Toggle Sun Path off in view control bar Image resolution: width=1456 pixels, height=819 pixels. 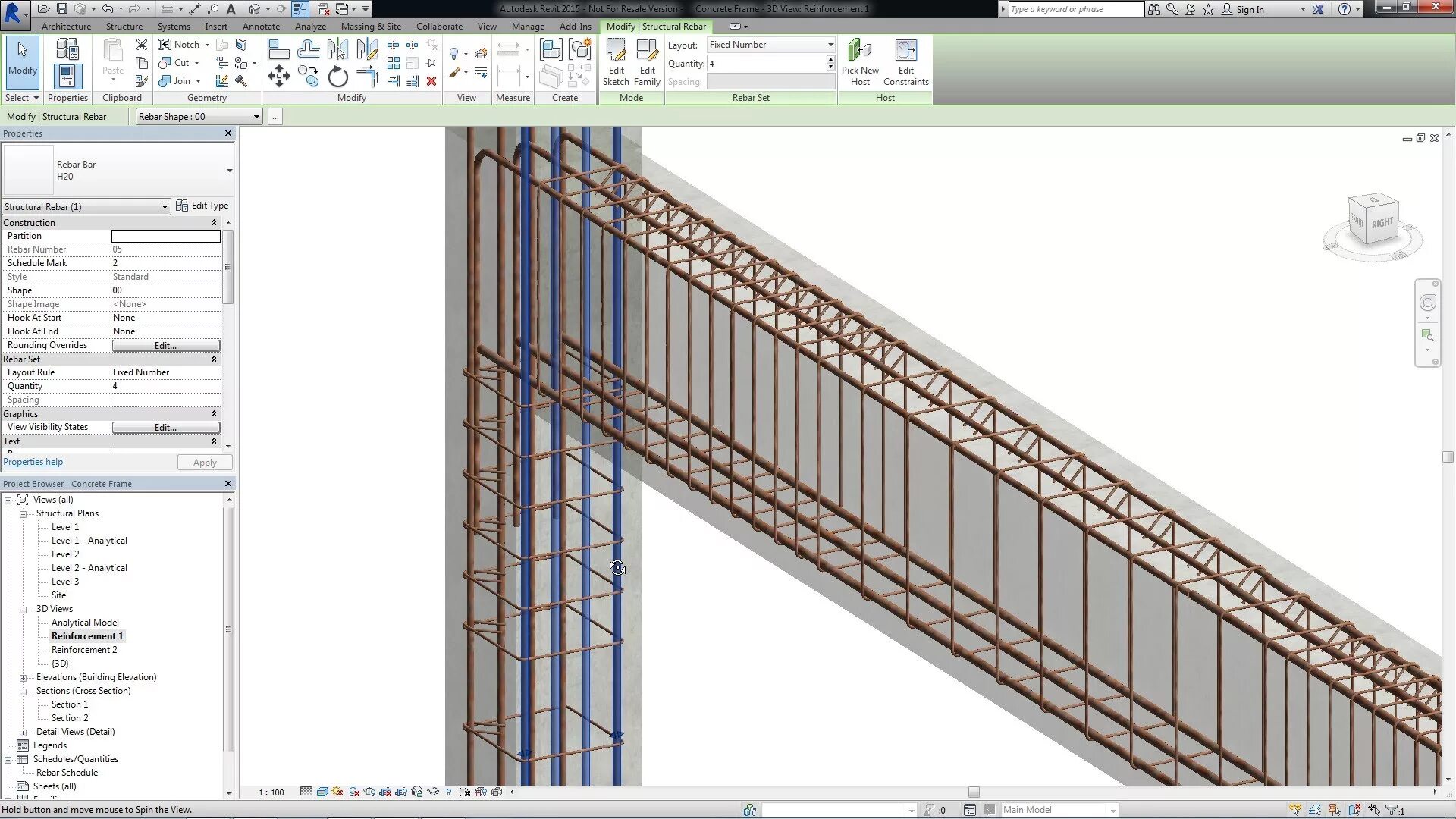tap(337, 792)
